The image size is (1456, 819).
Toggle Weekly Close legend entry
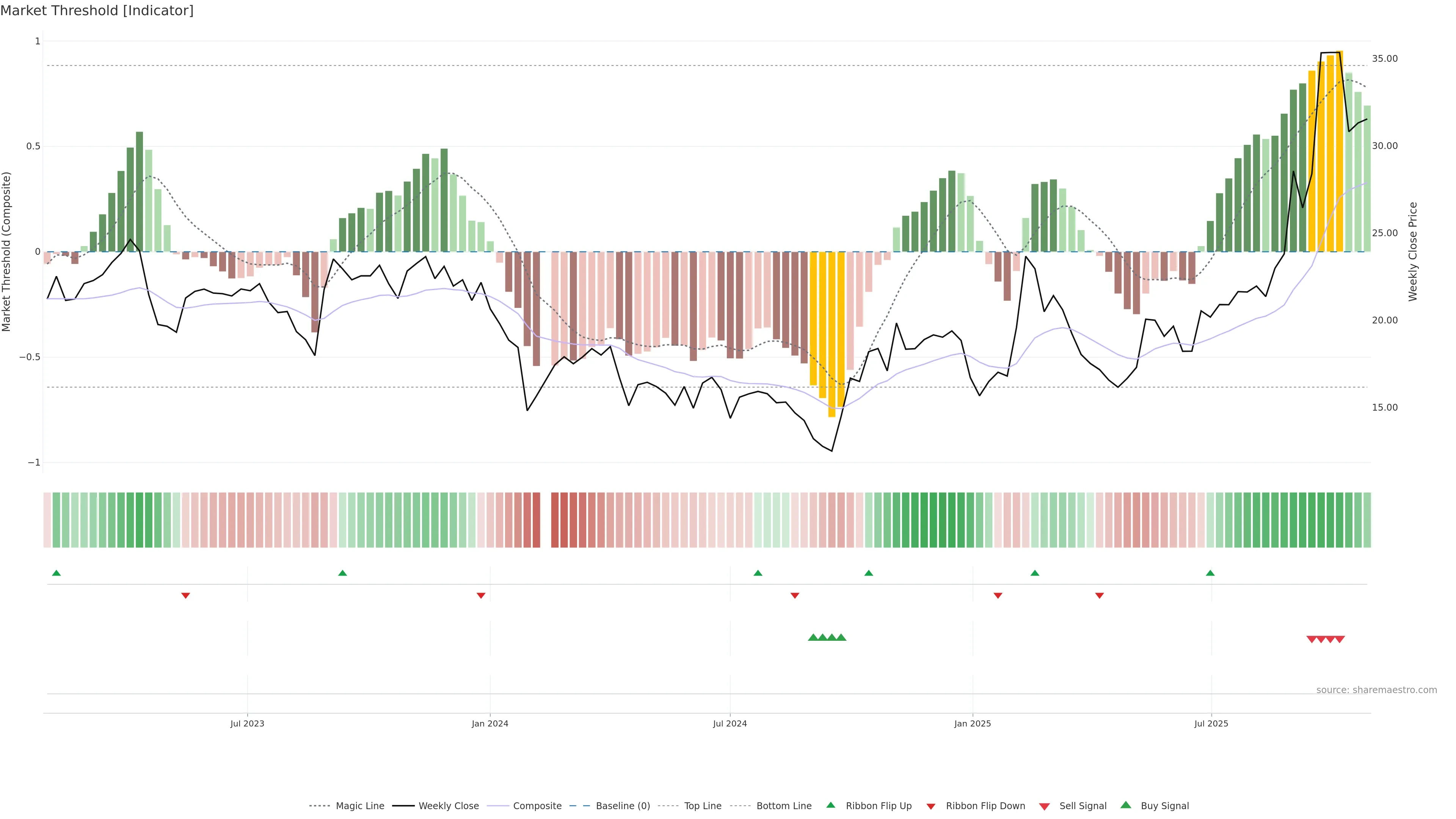[448, 806]
